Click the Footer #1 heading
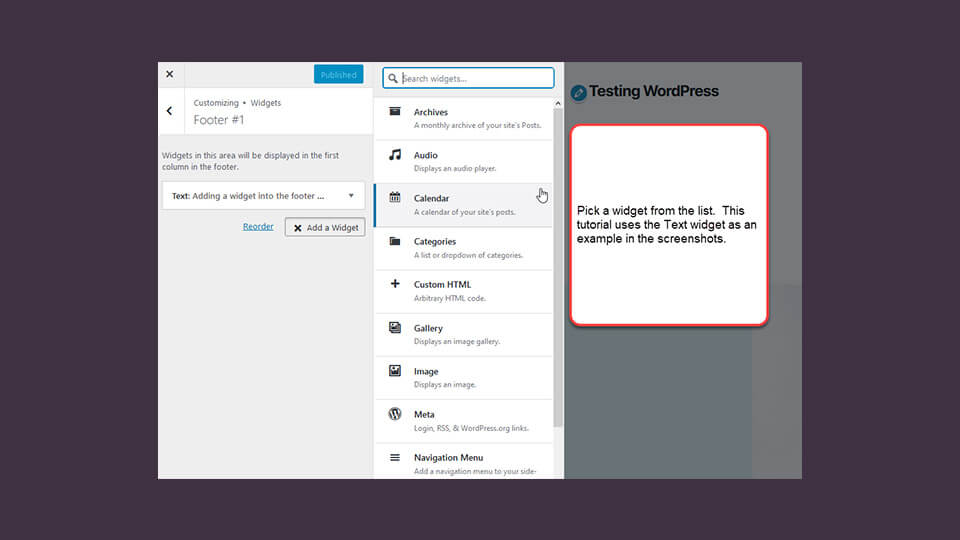Screen dimensions: 960x540 coord(219,120)
